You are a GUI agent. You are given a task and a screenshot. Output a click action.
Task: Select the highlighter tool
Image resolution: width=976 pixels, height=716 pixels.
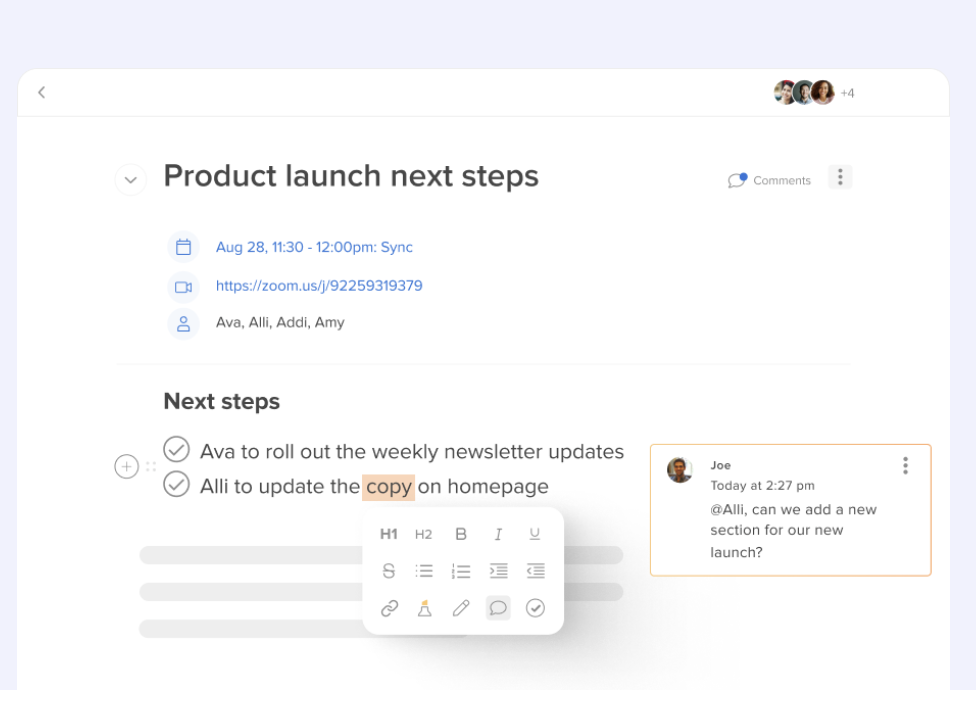[x=424, y=607]
